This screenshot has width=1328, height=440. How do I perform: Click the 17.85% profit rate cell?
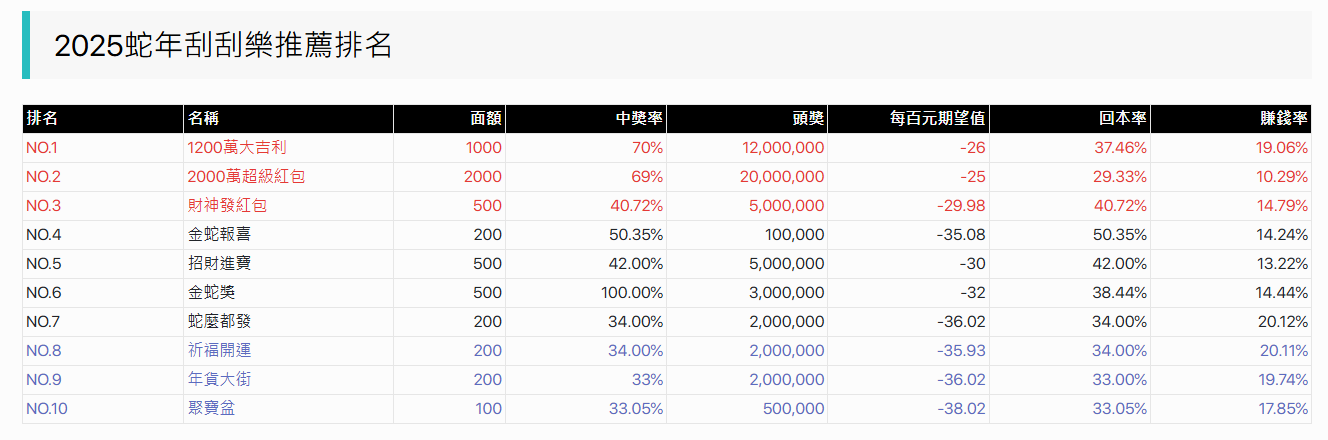pos(1231,409)
